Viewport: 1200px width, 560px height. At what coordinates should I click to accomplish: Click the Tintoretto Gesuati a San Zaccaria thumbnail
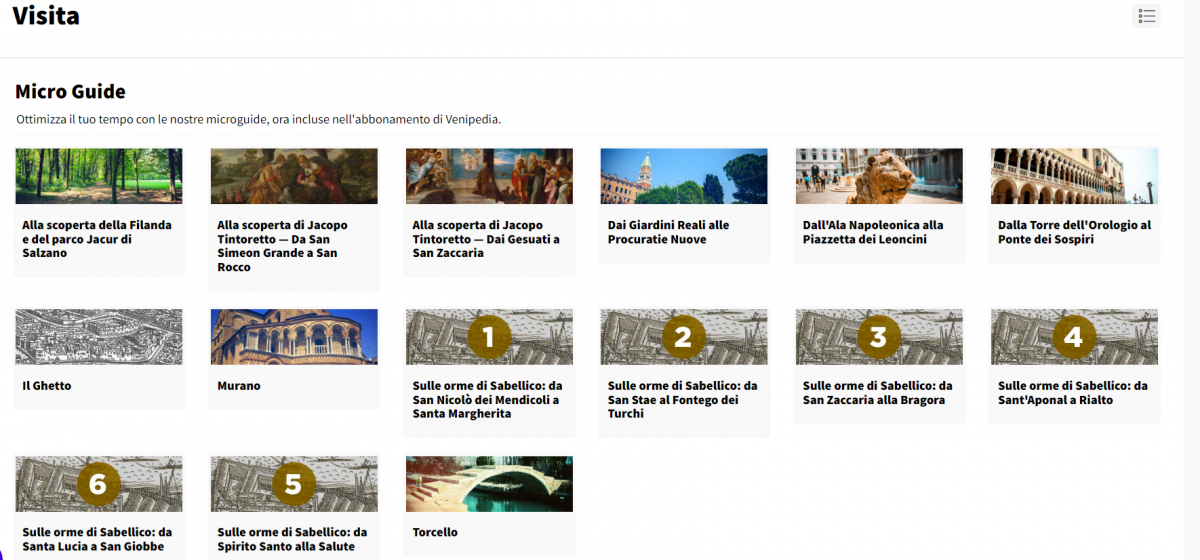click(x=489, y=176)
